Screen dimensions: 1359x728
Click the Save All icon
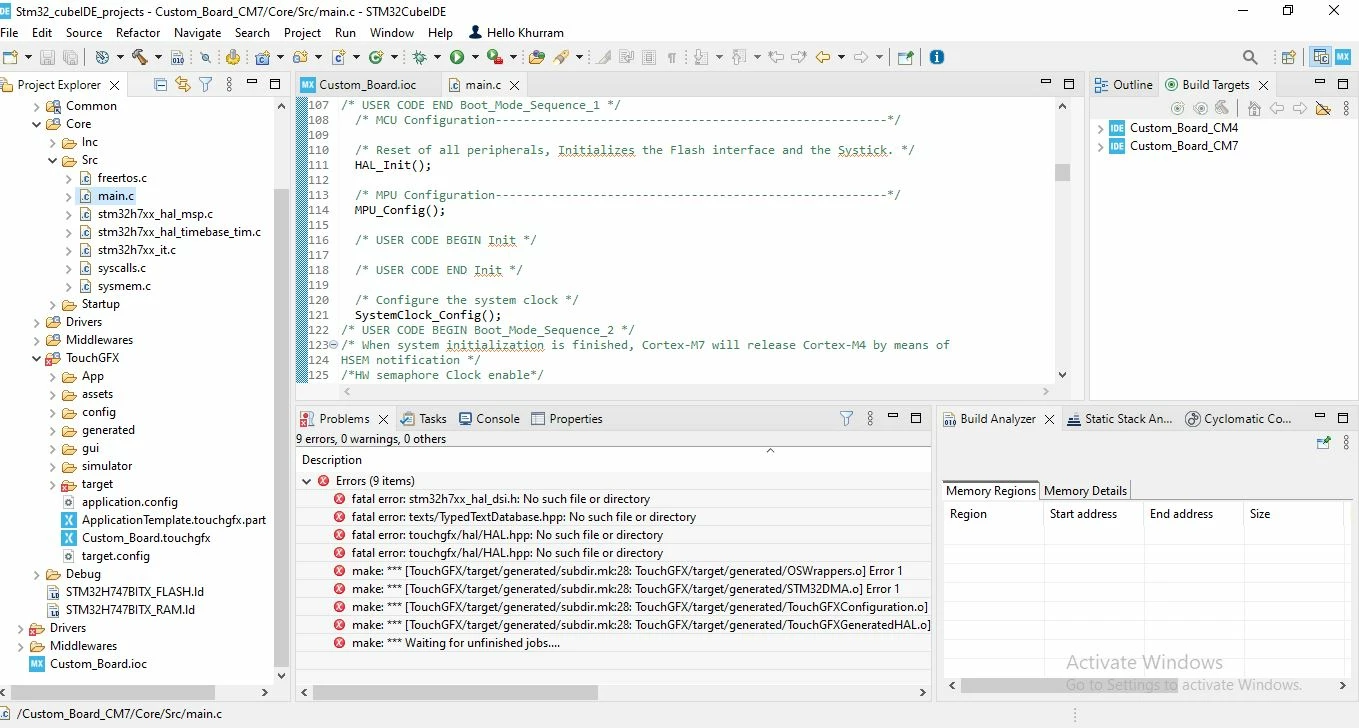coord(70,58)
